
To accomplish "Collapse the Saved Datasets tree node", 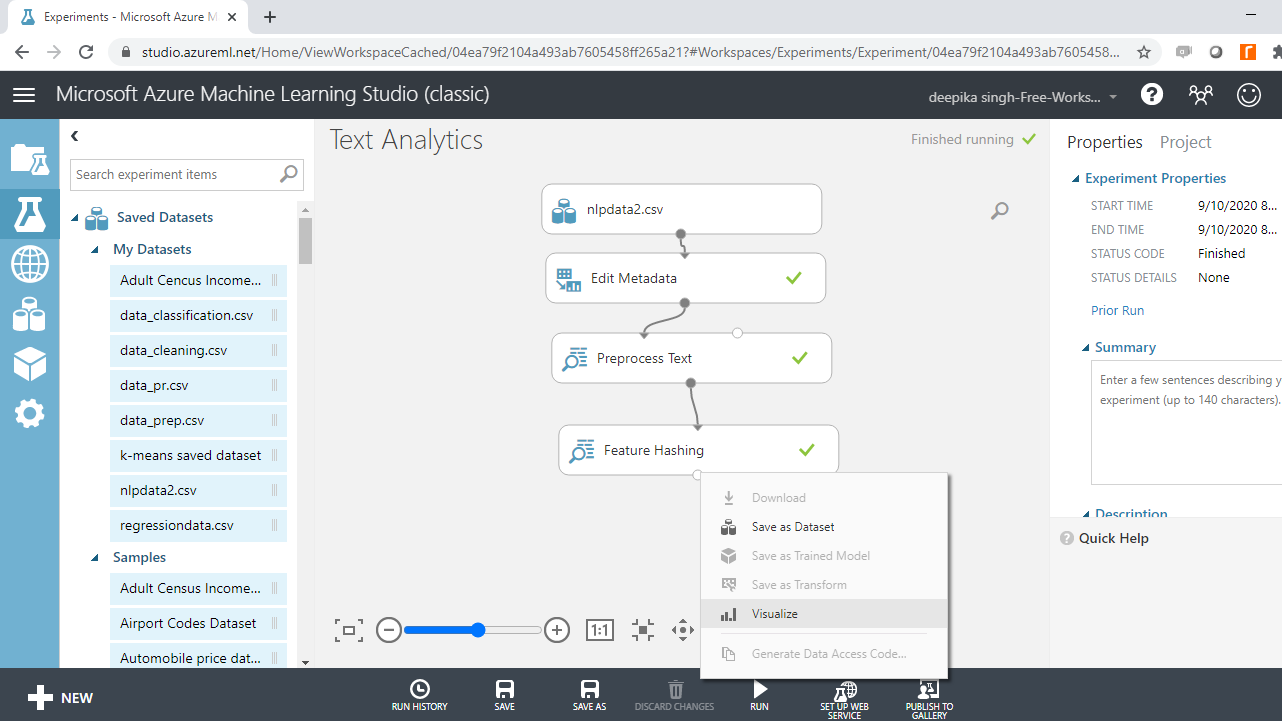I will pos(75,217).
